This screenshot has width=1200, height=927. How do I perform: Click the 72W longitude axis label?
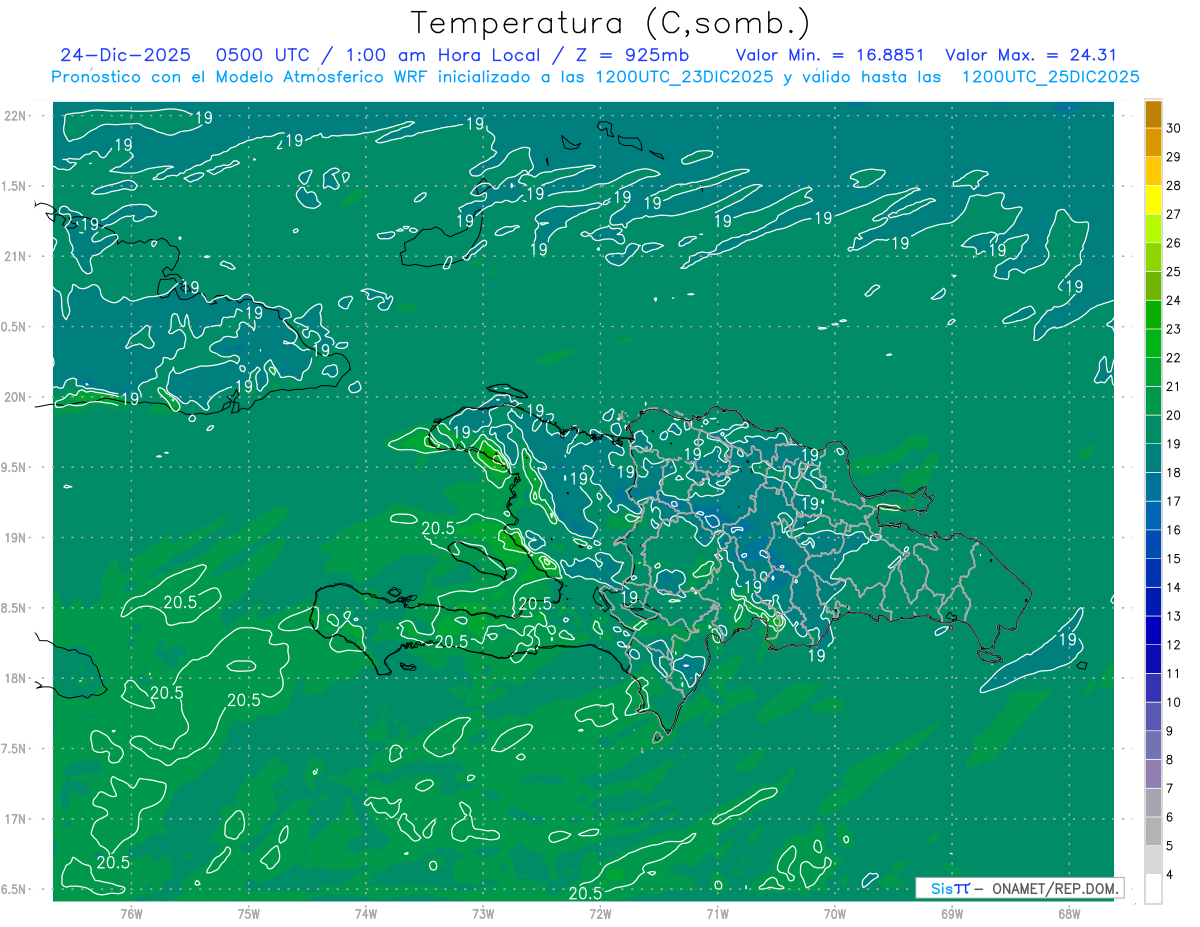(600, 913)
